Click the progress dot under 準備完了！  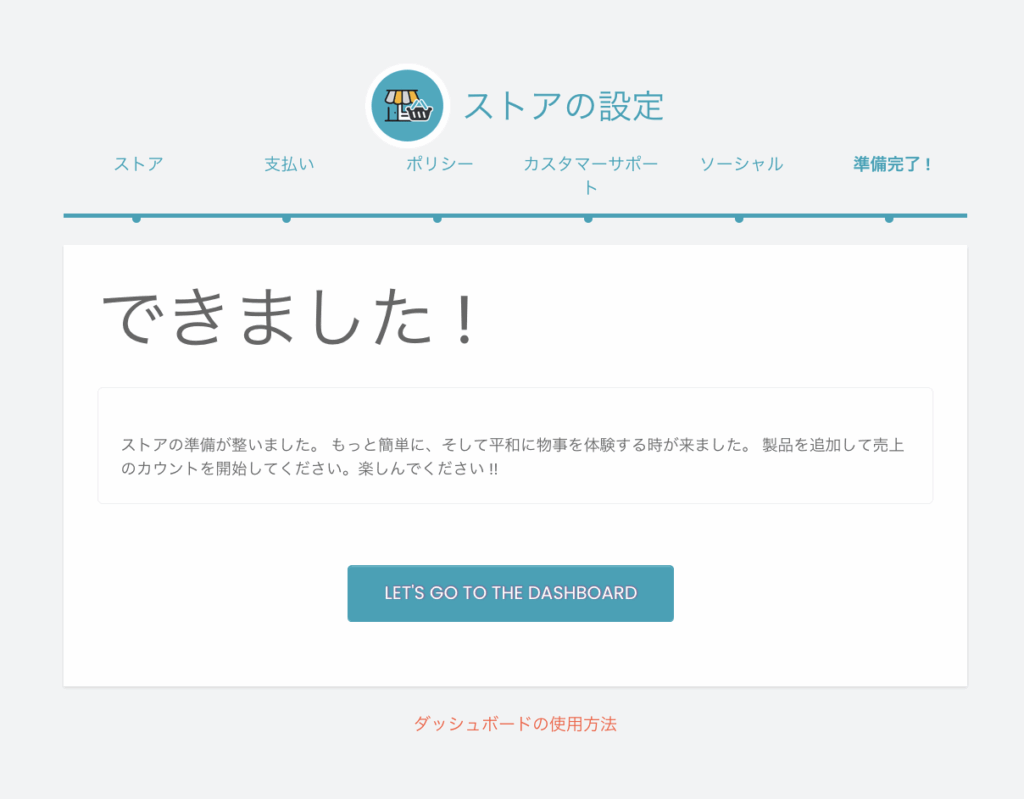889,218
